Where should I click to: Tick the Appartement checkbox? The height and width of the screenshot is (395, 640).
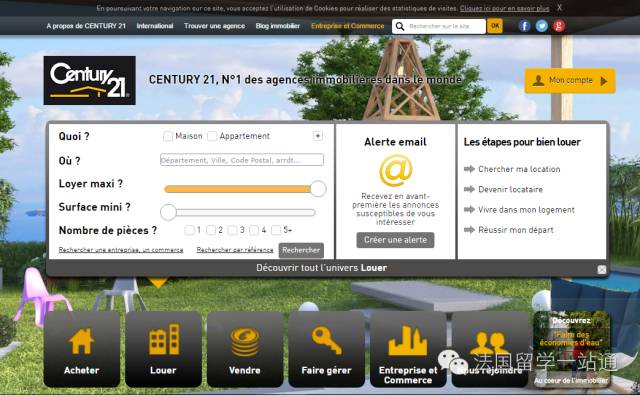pos(212,136)
